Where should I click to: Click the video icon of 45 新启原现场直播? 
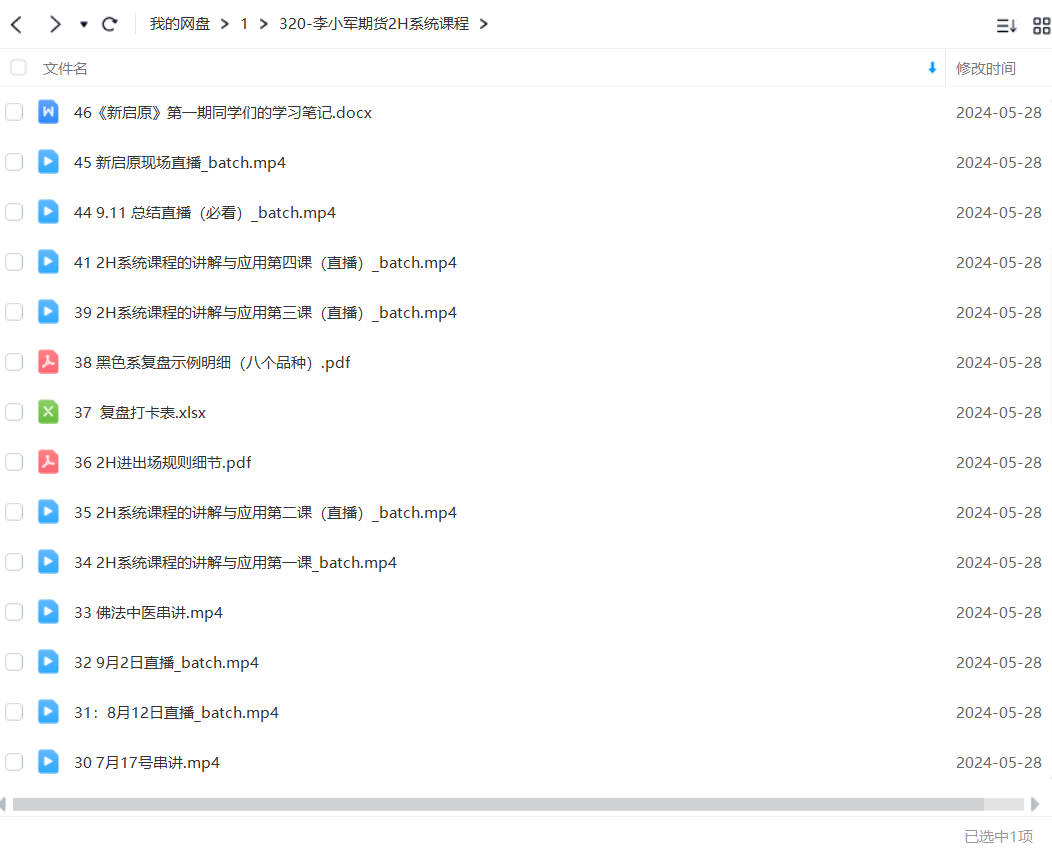coord(48,162)
